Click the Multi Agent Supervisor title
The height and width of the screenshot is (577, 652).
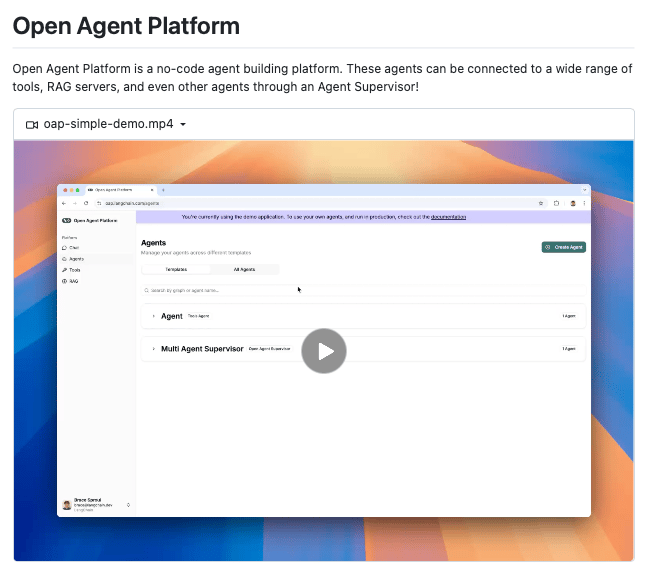tap(202, 349)
